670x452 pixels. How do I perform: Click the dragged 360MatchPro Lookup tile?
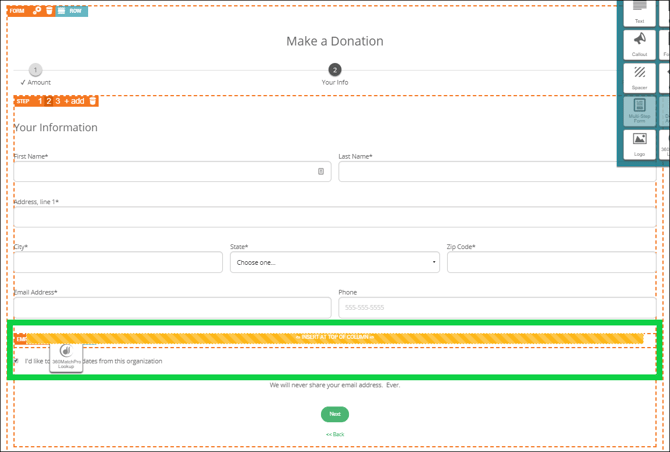[x=66, y=356]
